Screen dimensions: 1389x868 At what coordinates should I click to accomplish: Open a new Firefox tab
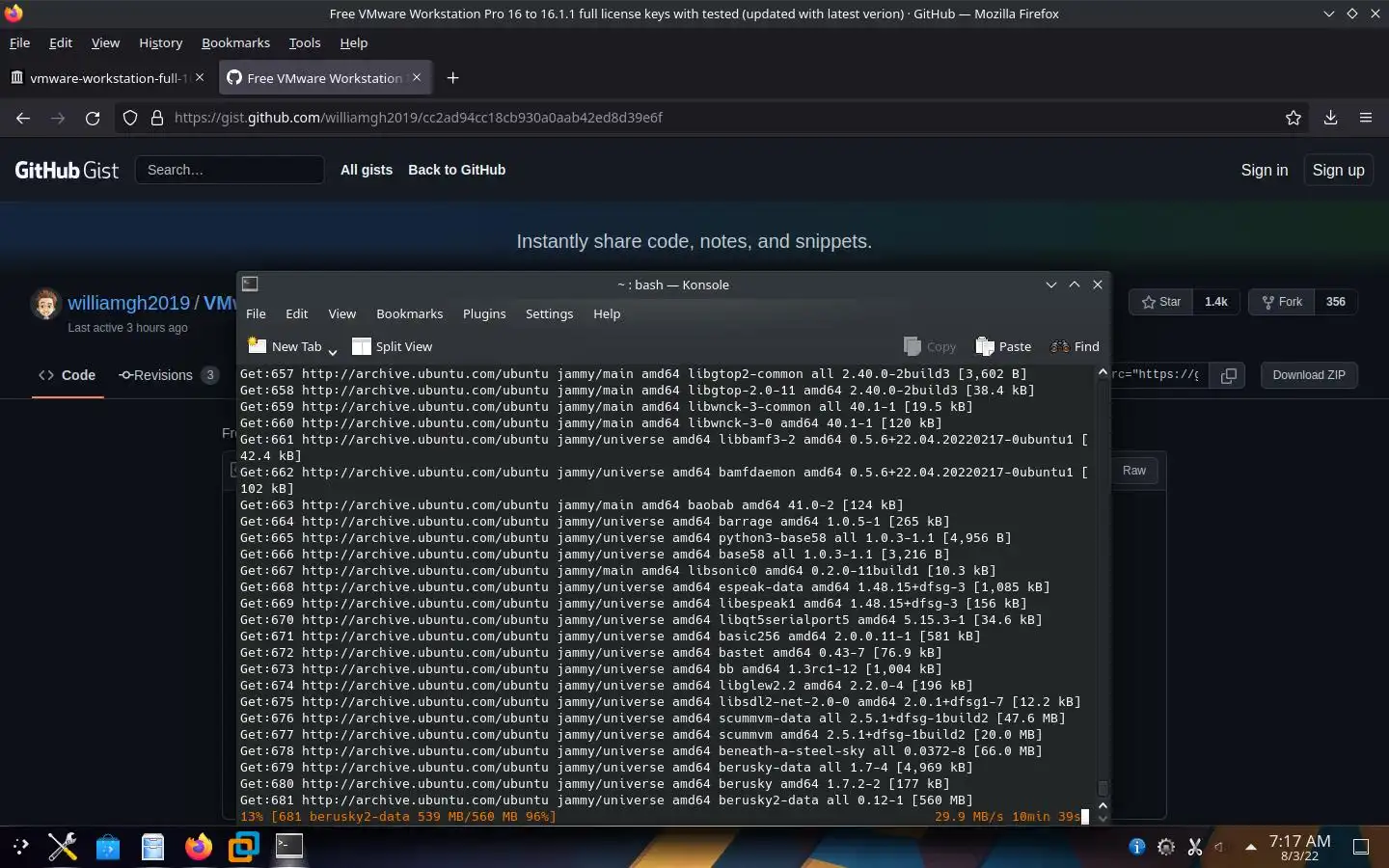pyautogui.click(x=452, y=78)
